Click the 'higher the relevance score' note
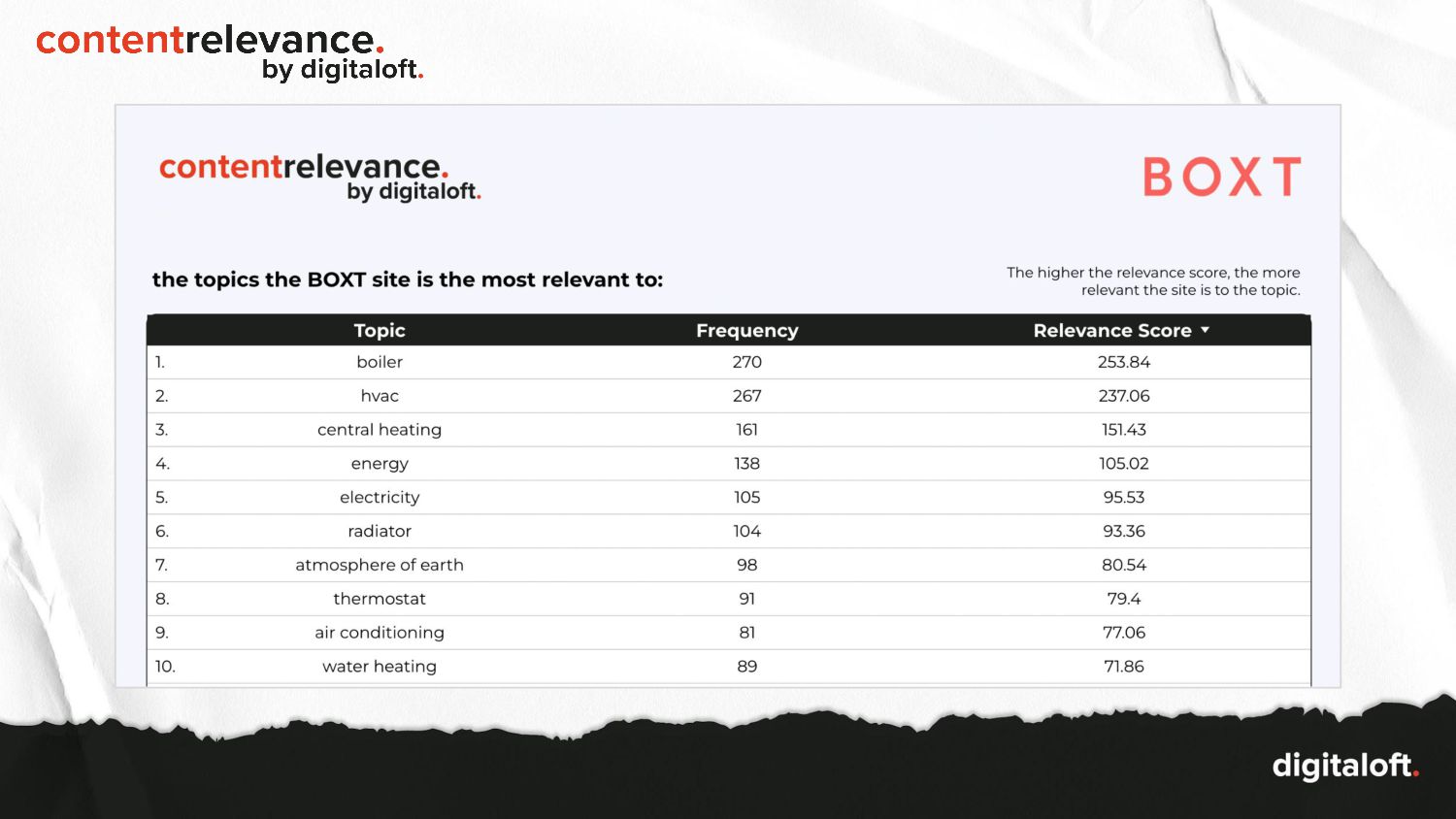The height and width of the screenshot is (819, 1456). pyautogui.click(x=1153, y=281)
